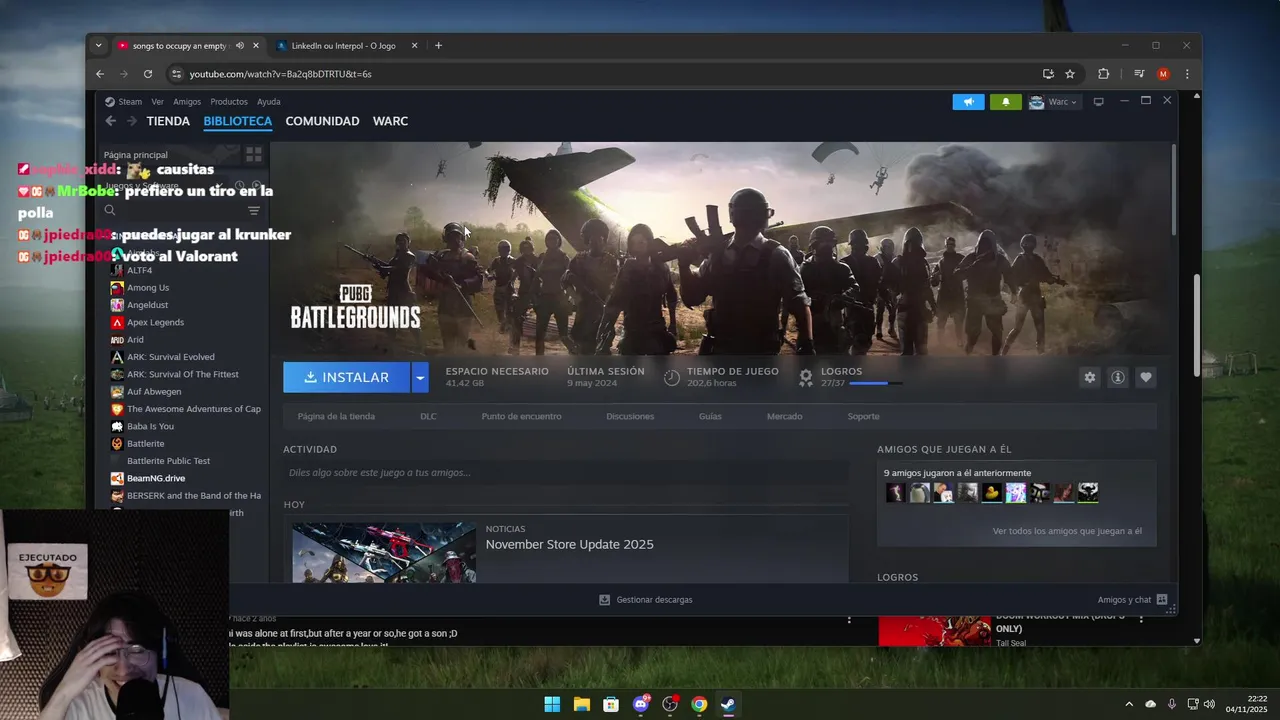Screen dimensions: 1280x720
Task: Mute the YouTube tab audio icon
Action: (240, 46)
